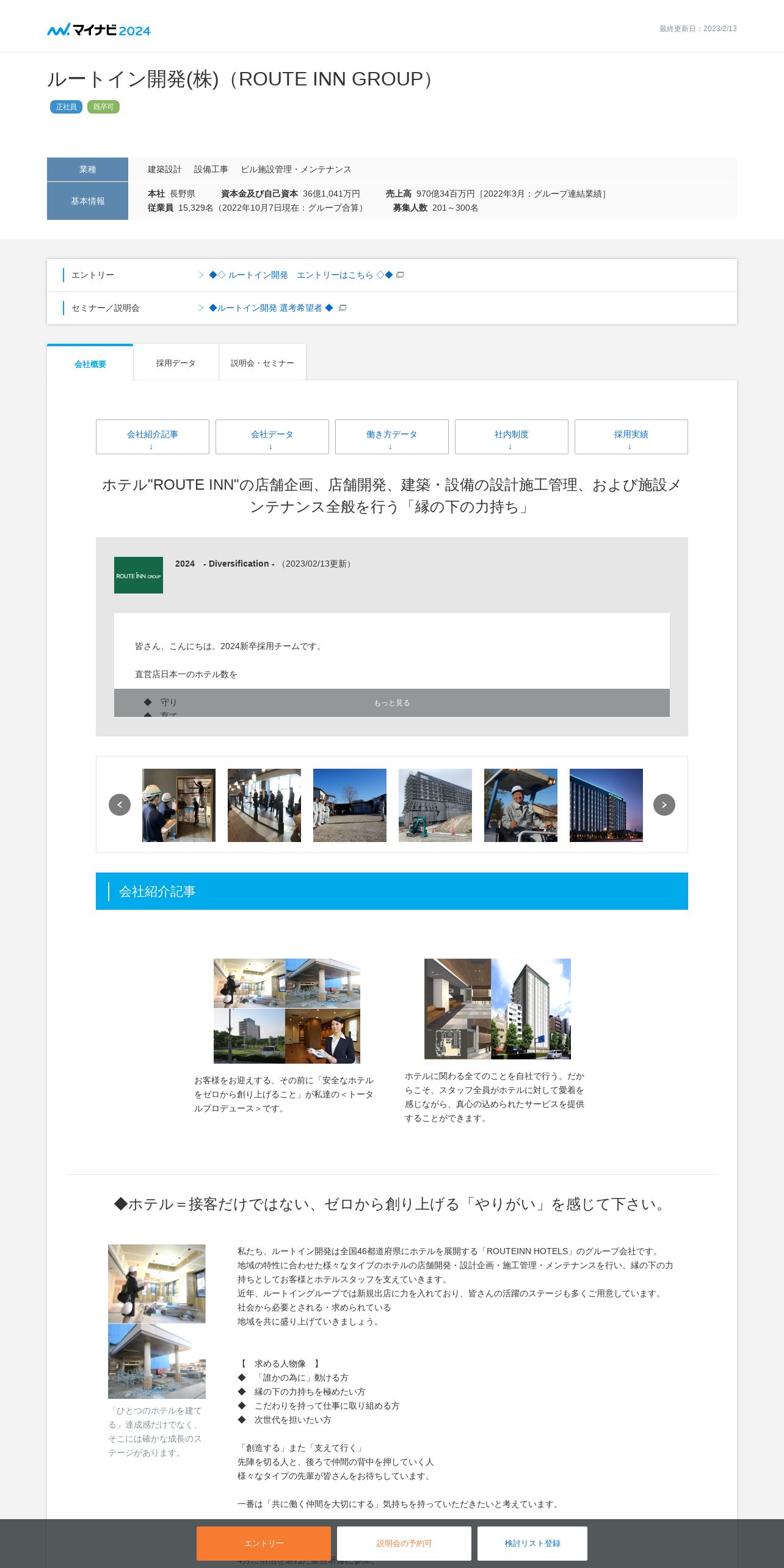
Task: Click the 既卒可 badge
Action: pos(103,107)
